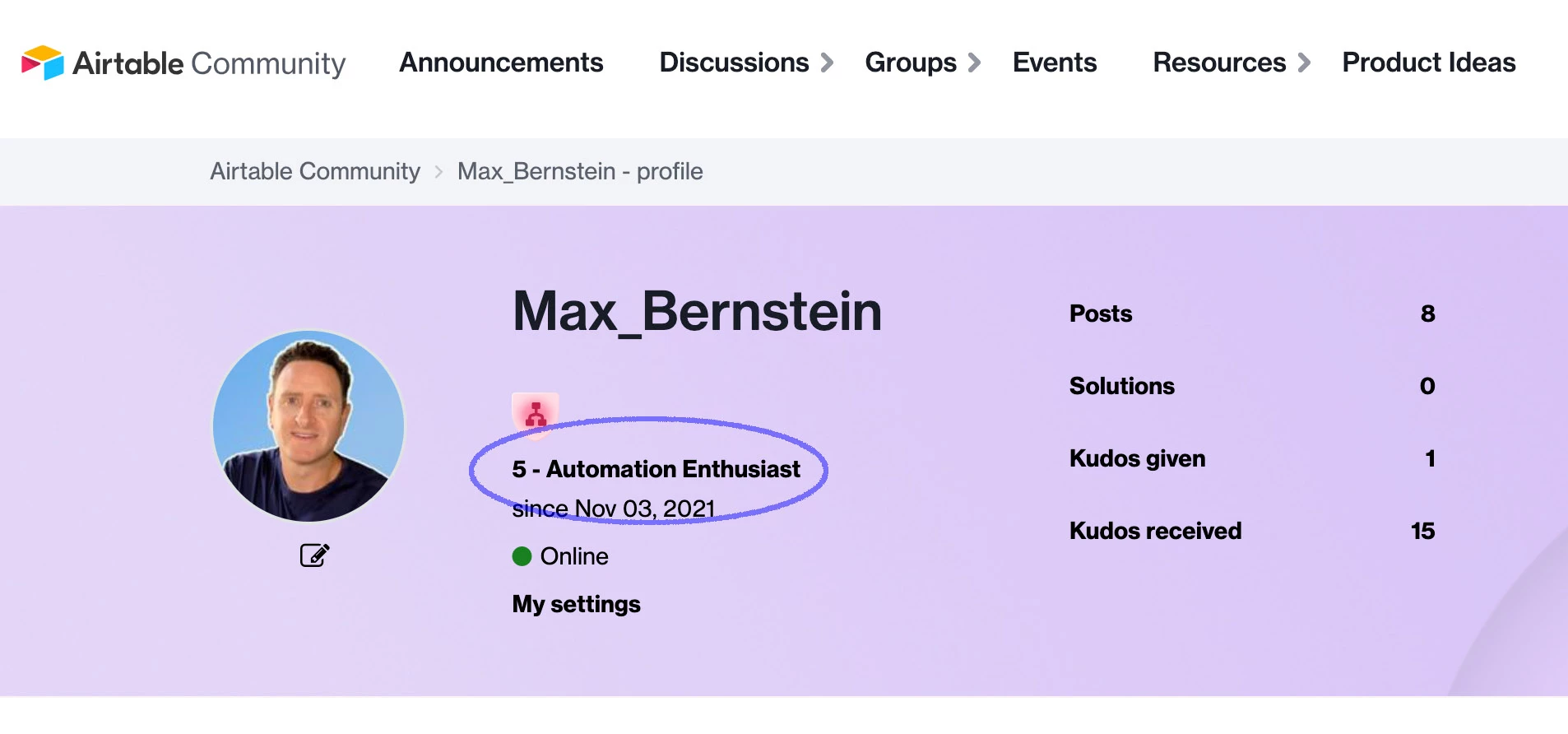Open the edit profile picture pencil icon
Viewport: 1568px width, 734px height.
(x=314, y=555)
